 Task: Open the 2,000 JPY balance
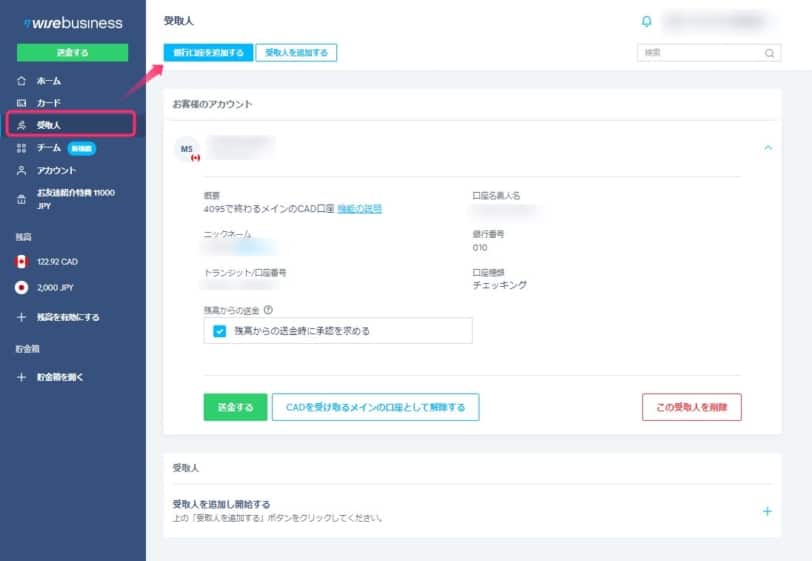[55, 287]
